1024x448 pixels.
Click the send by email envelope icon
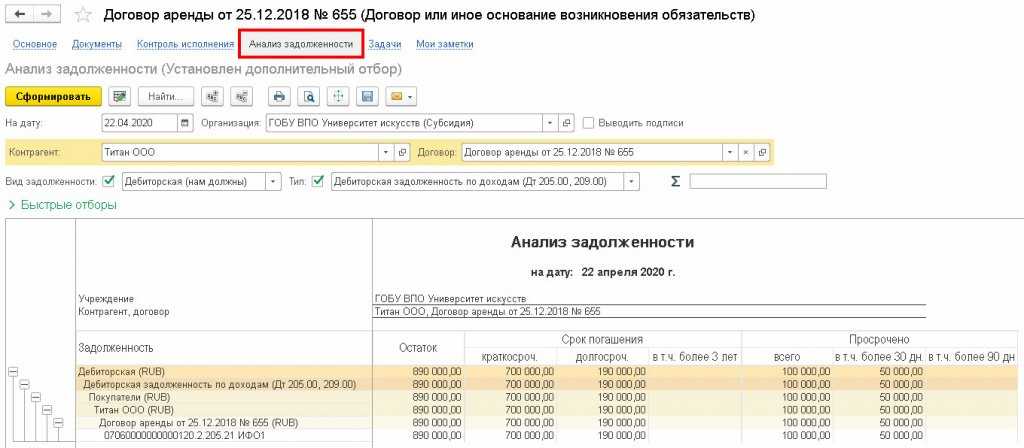point(400,97)
